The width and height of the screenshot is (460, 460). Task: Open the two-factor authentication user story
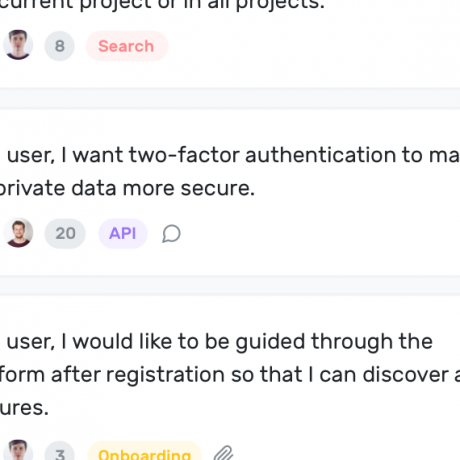point(230,172)
